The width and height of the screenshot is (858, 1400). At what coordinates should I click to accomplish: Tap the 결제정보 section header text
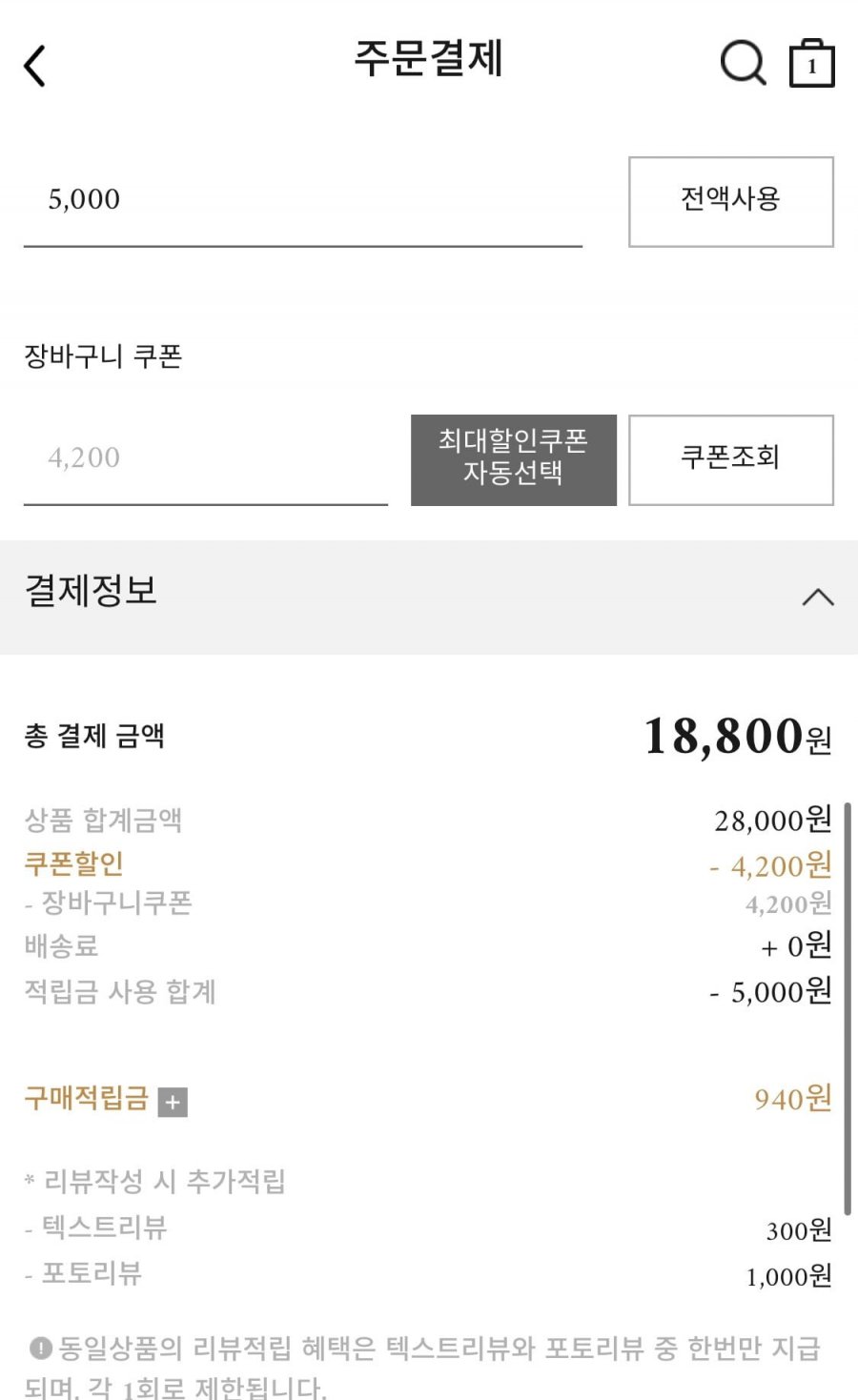(91, 591)
